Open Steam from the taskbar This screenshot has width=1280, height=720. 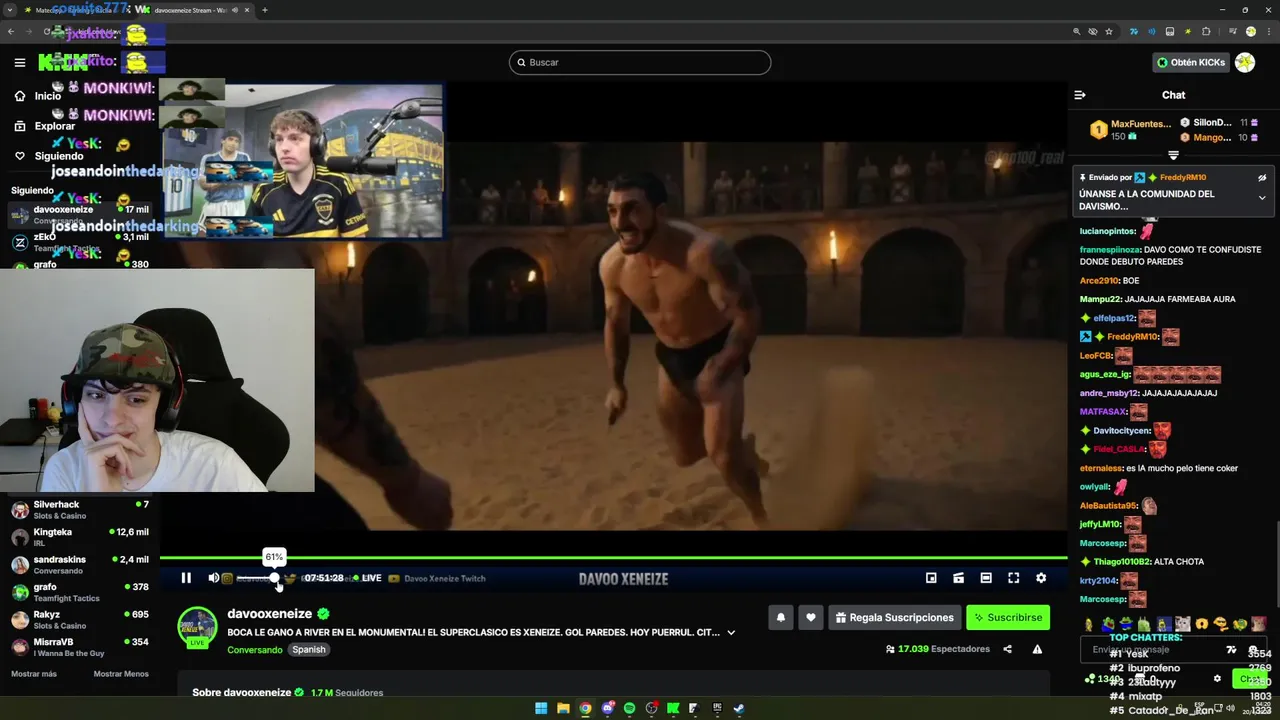(739, 708)
